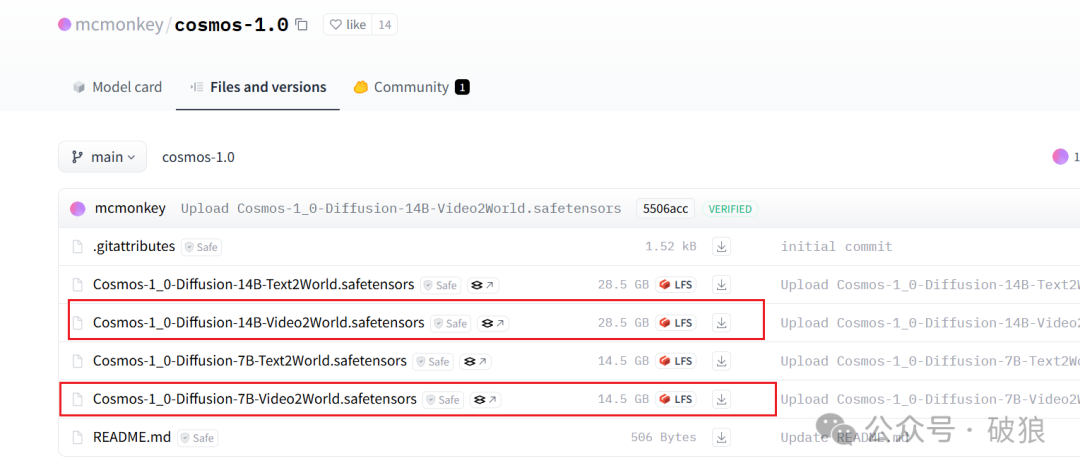Screen dimensions: 1080x473
Task: Open the .gitattributes file
Action: 134,246
